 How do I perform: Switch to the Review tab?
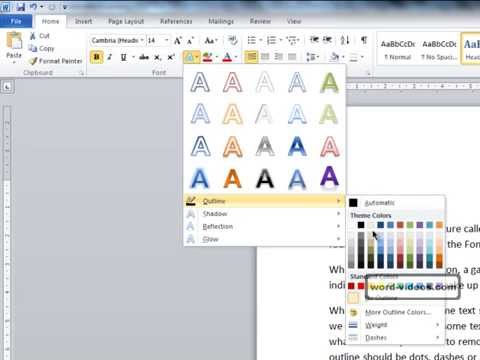260,21
